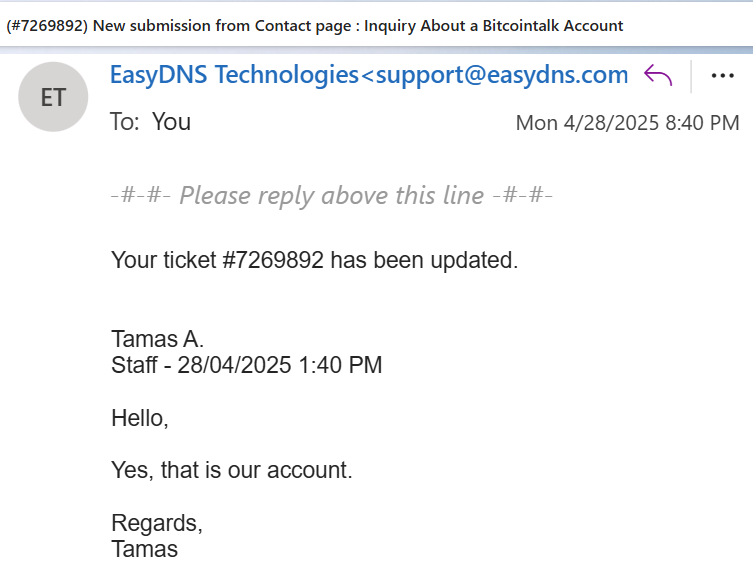Click the 'Please reply above this line' text

(331, 195)
